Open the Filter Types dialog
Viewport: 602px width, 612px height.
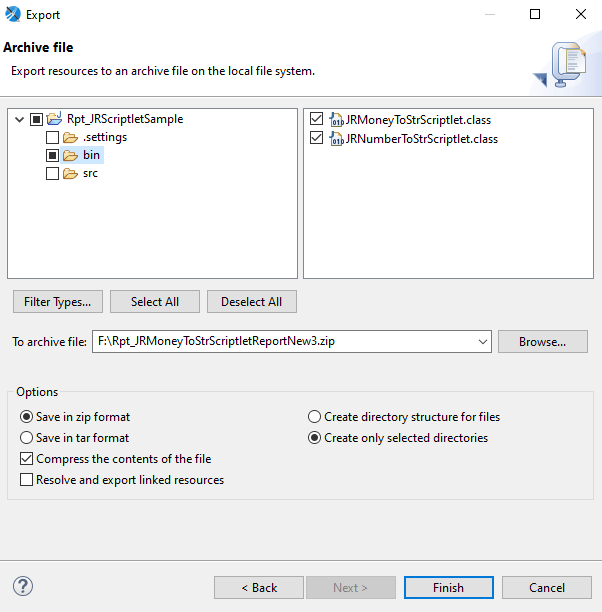[x=58, y=302]
